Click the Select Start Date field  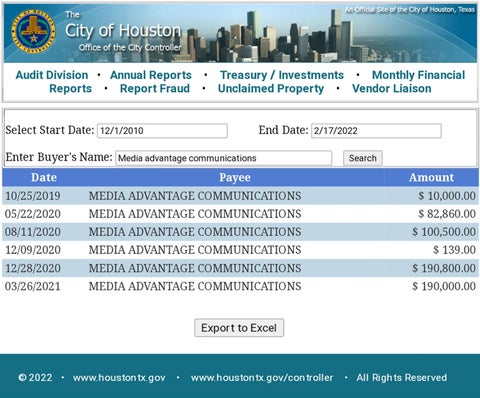tap(162, 131)
